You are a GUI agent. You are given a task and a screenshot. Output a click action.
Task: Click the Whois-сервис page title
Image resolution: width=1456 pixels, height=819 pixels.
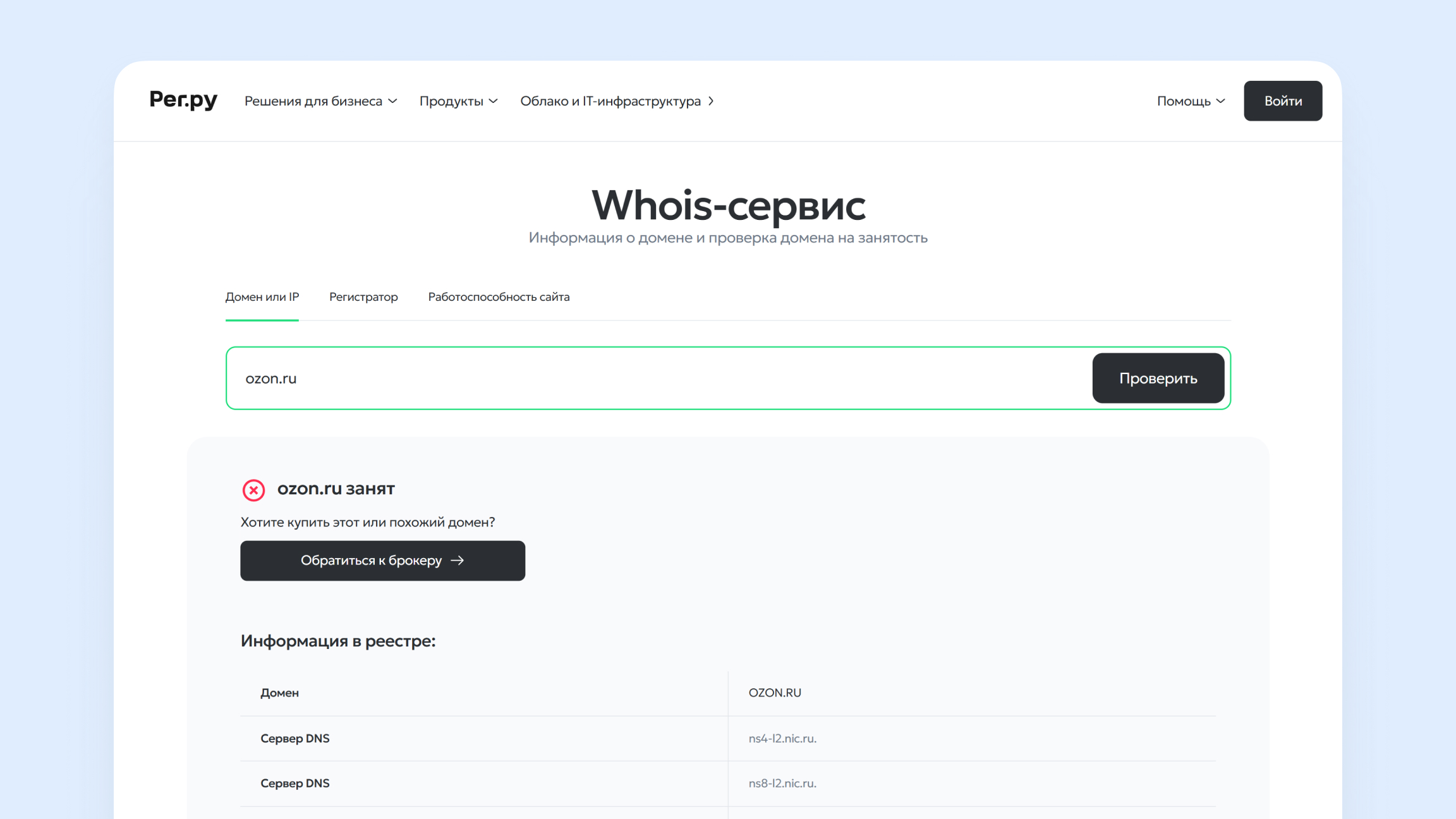pos(728,205)
